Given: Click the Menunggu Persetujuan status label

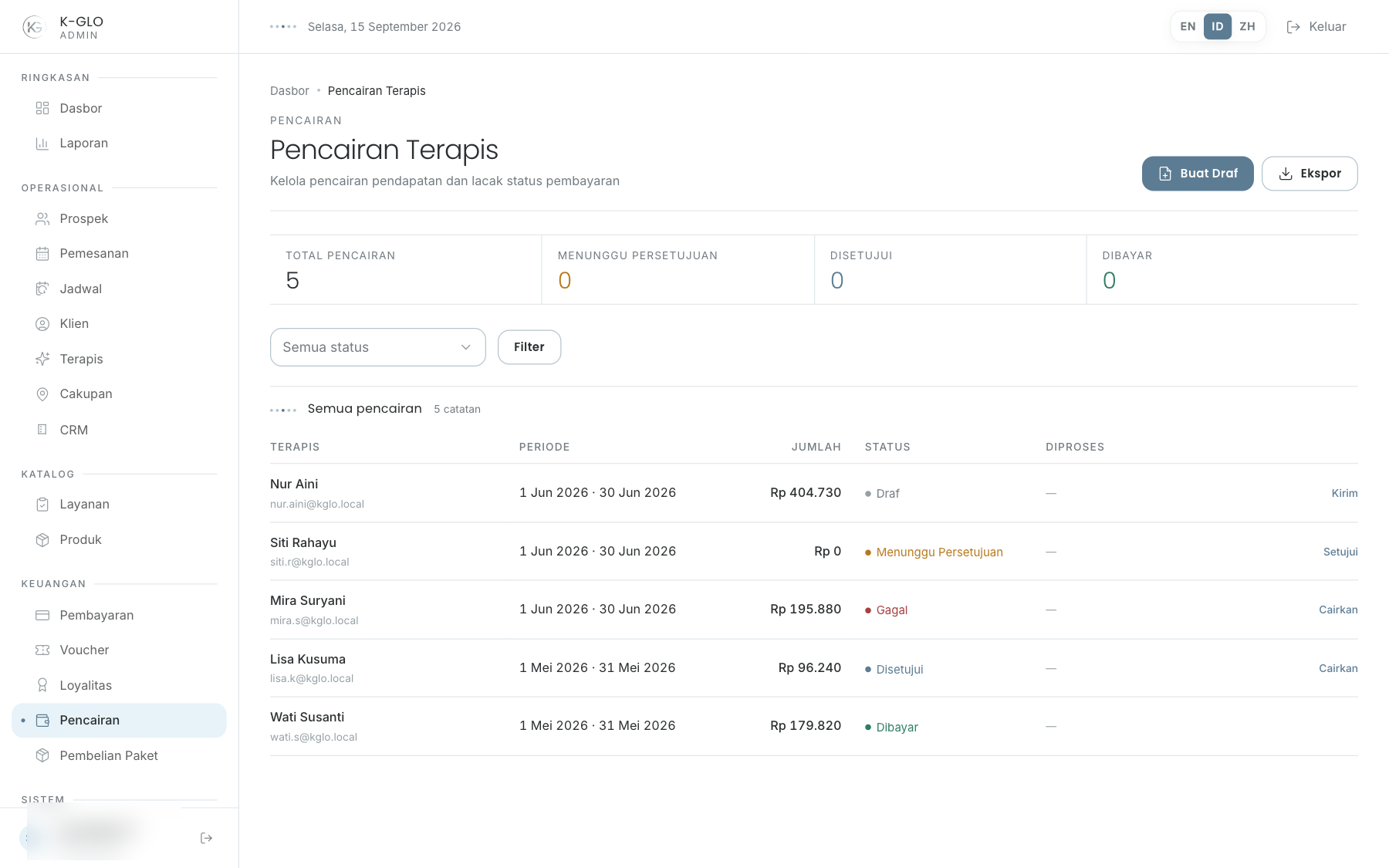Looking at the screenshot, I should point(939,552).
